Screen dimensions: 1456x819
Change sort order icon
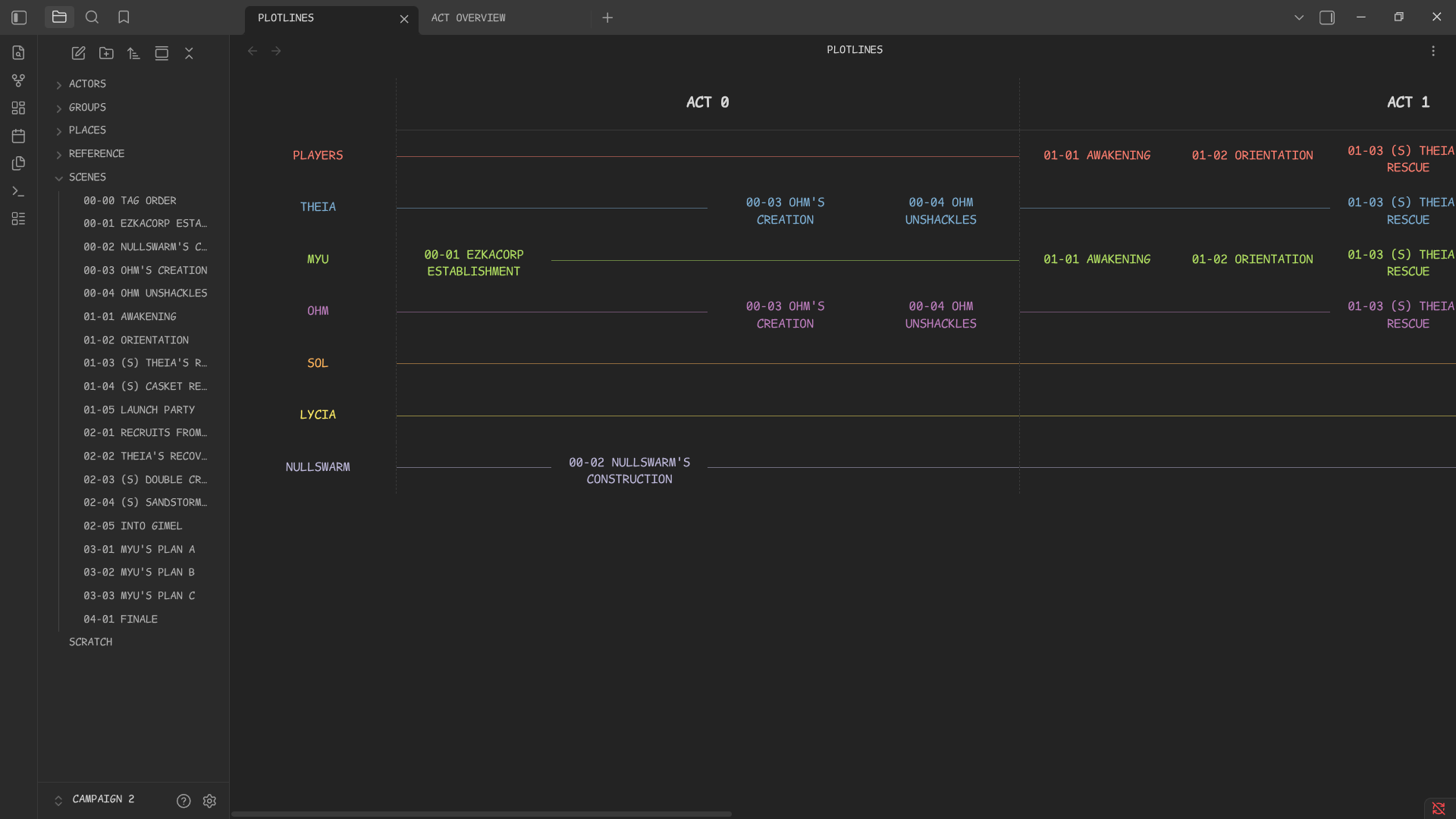(x=133, y=53)
